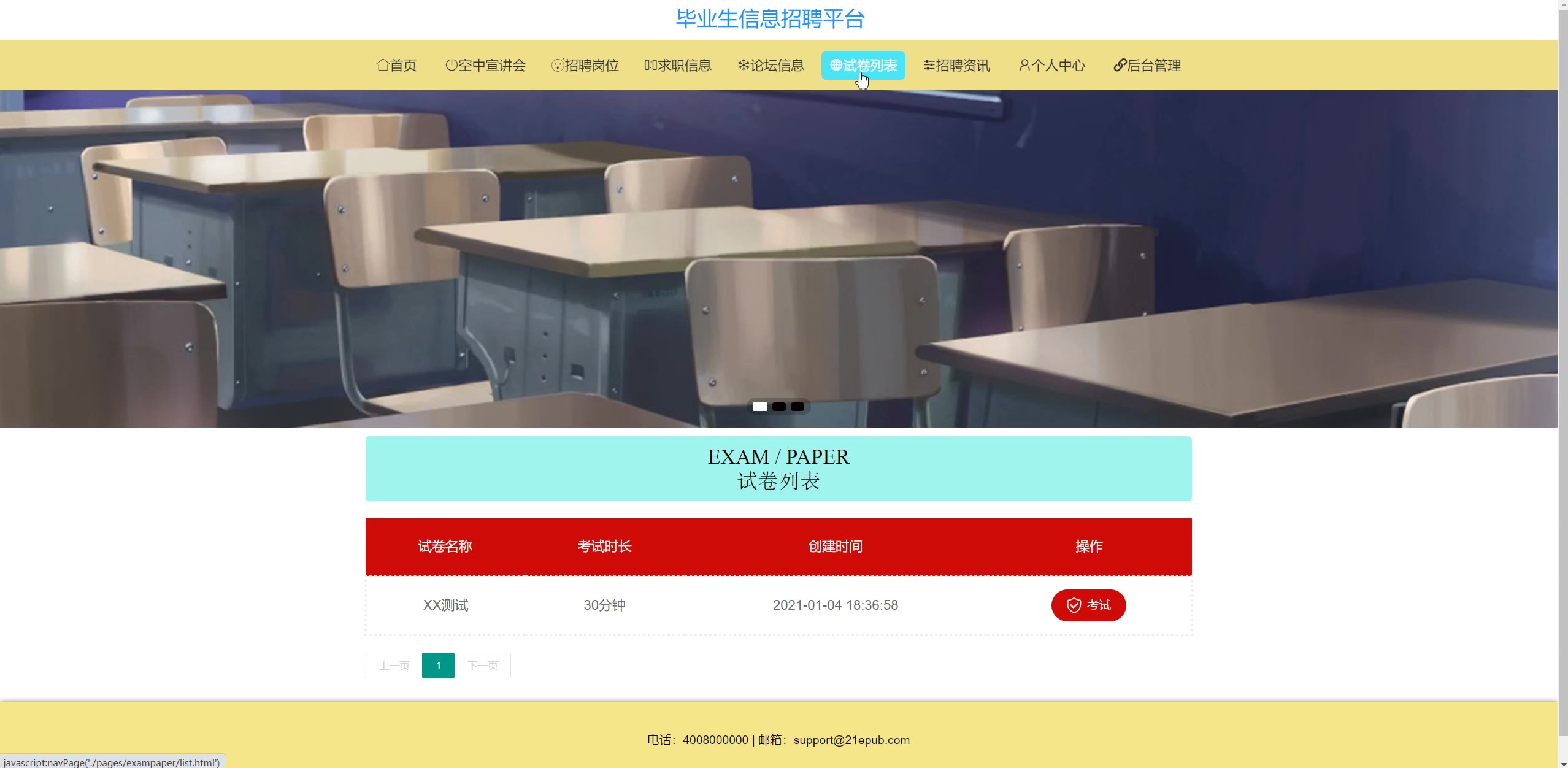The height and width of the screenshot is (768, 1568).
Task: Select 求职信息 navigation item
Action: [x=678, y=65]
